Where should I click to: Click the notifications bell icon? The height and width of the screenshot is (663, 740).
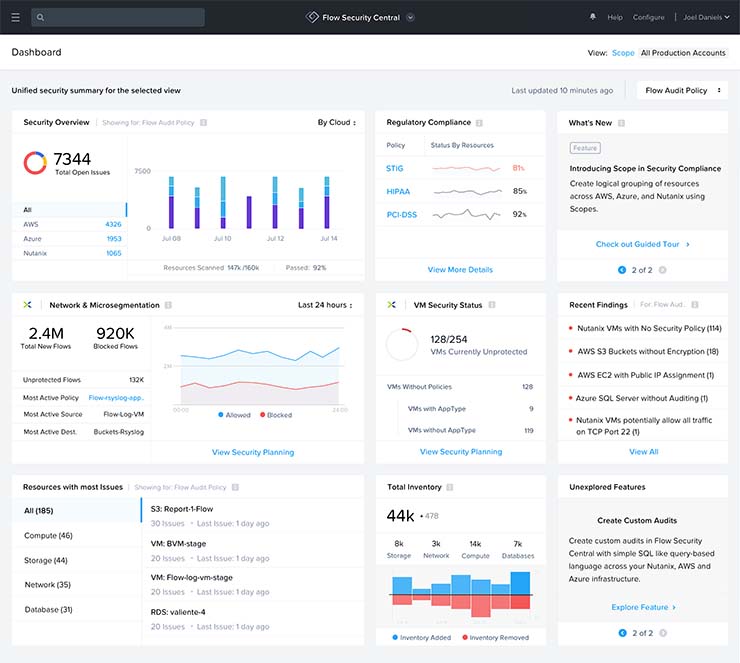click(x=593, y=17)
